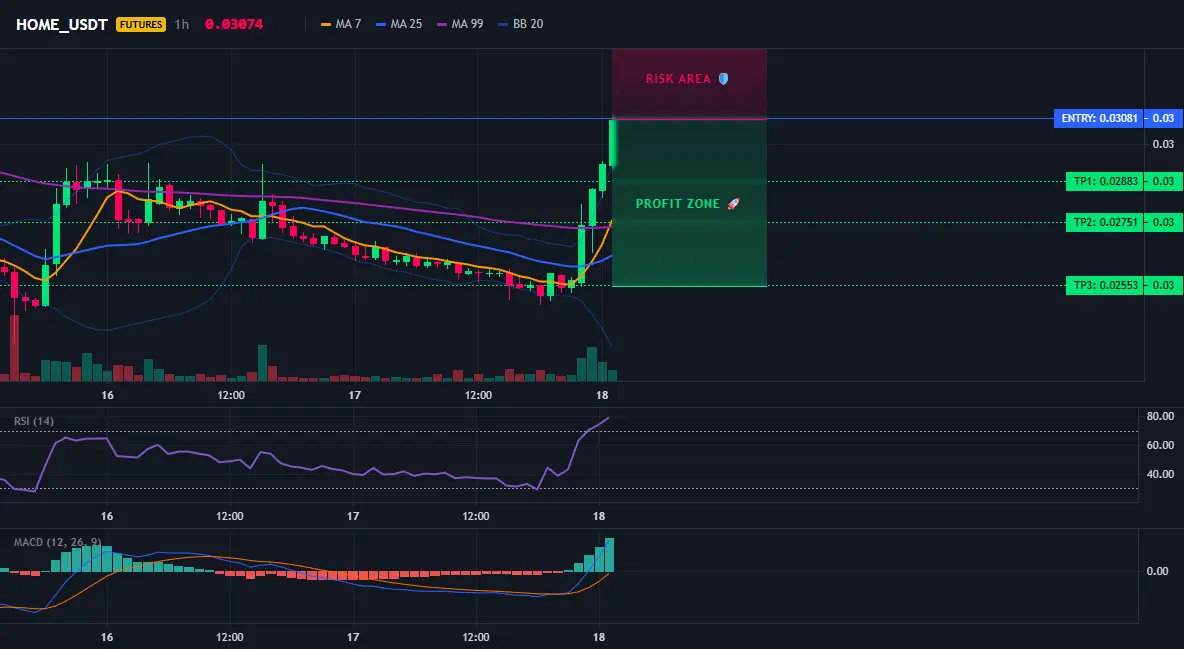The image size is (1184, 649).
Task: Toggle the MA 7 legend entry
Action: pyautogui.click(x=341, y=24)
